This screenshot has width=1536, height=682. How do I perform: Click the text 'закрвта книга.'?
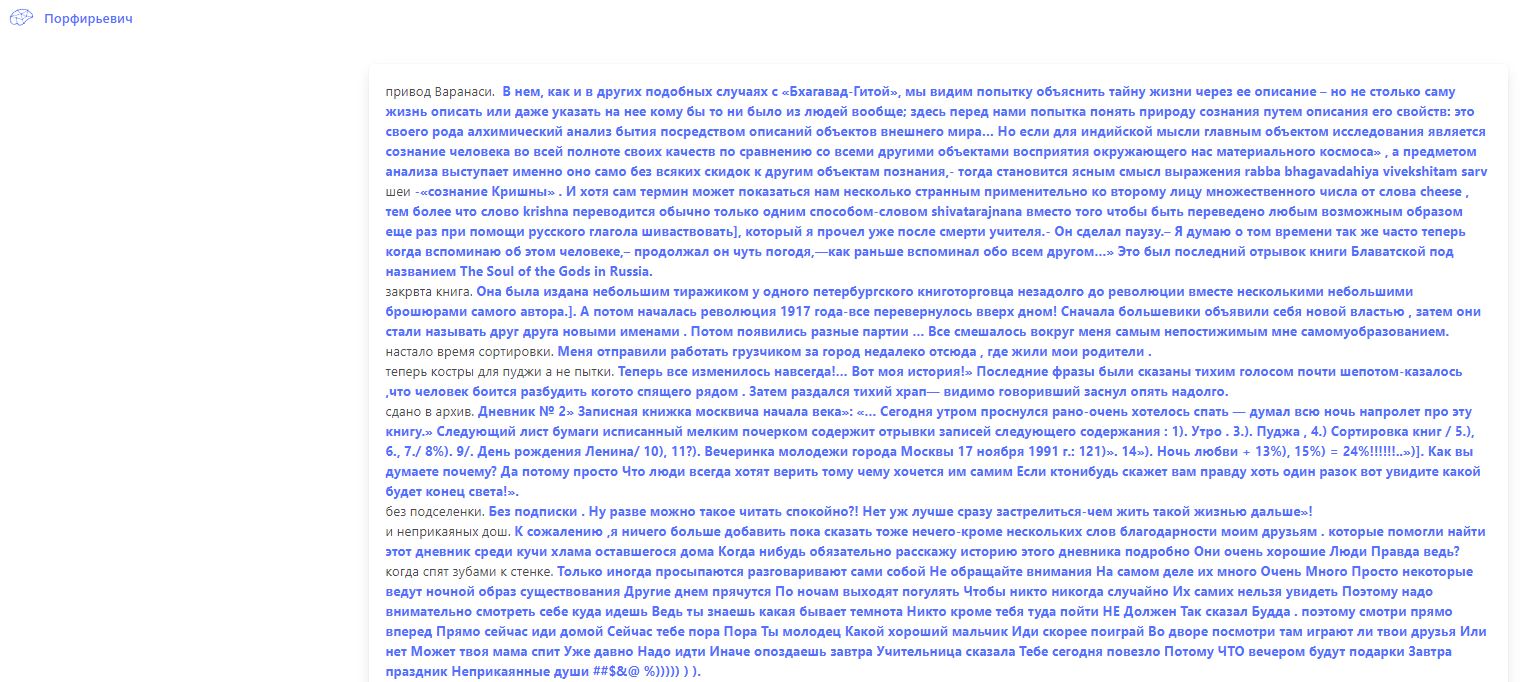click(429, 291)
